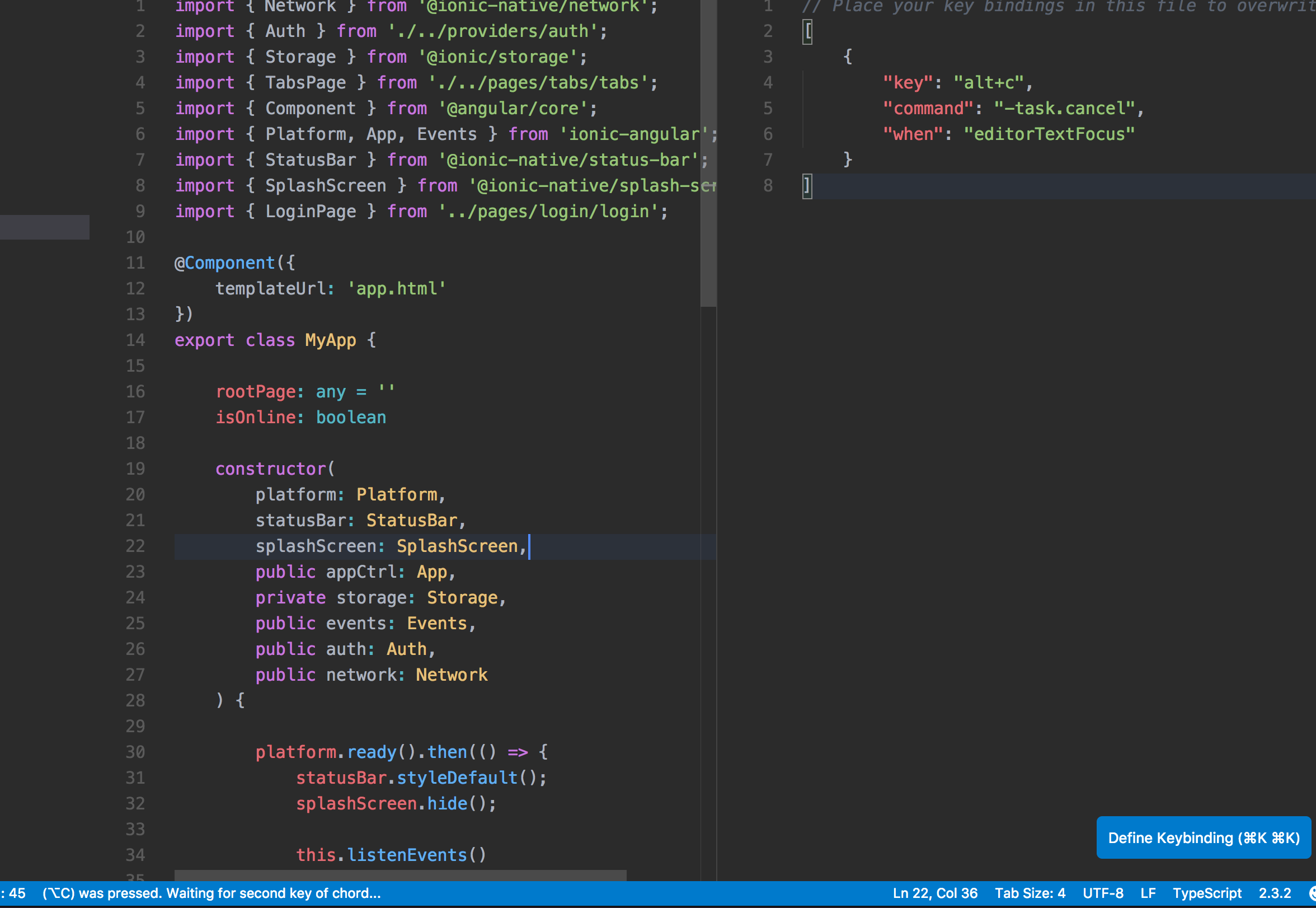Click this.listenEvents() call
The image size is (1316, 908).
click(391, 855)
